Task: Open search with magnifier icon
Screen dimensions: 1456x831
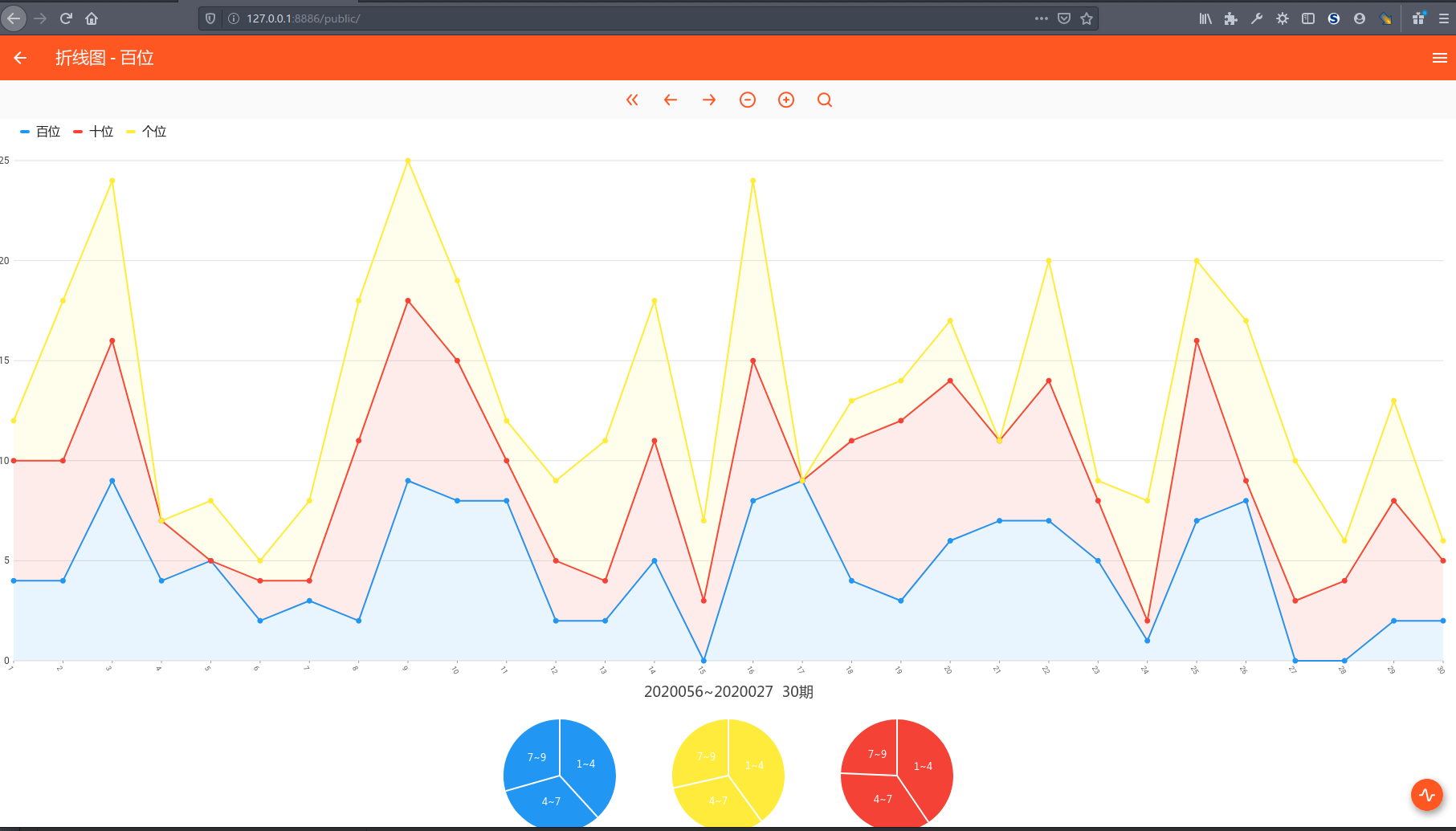Action: (825, 100)
